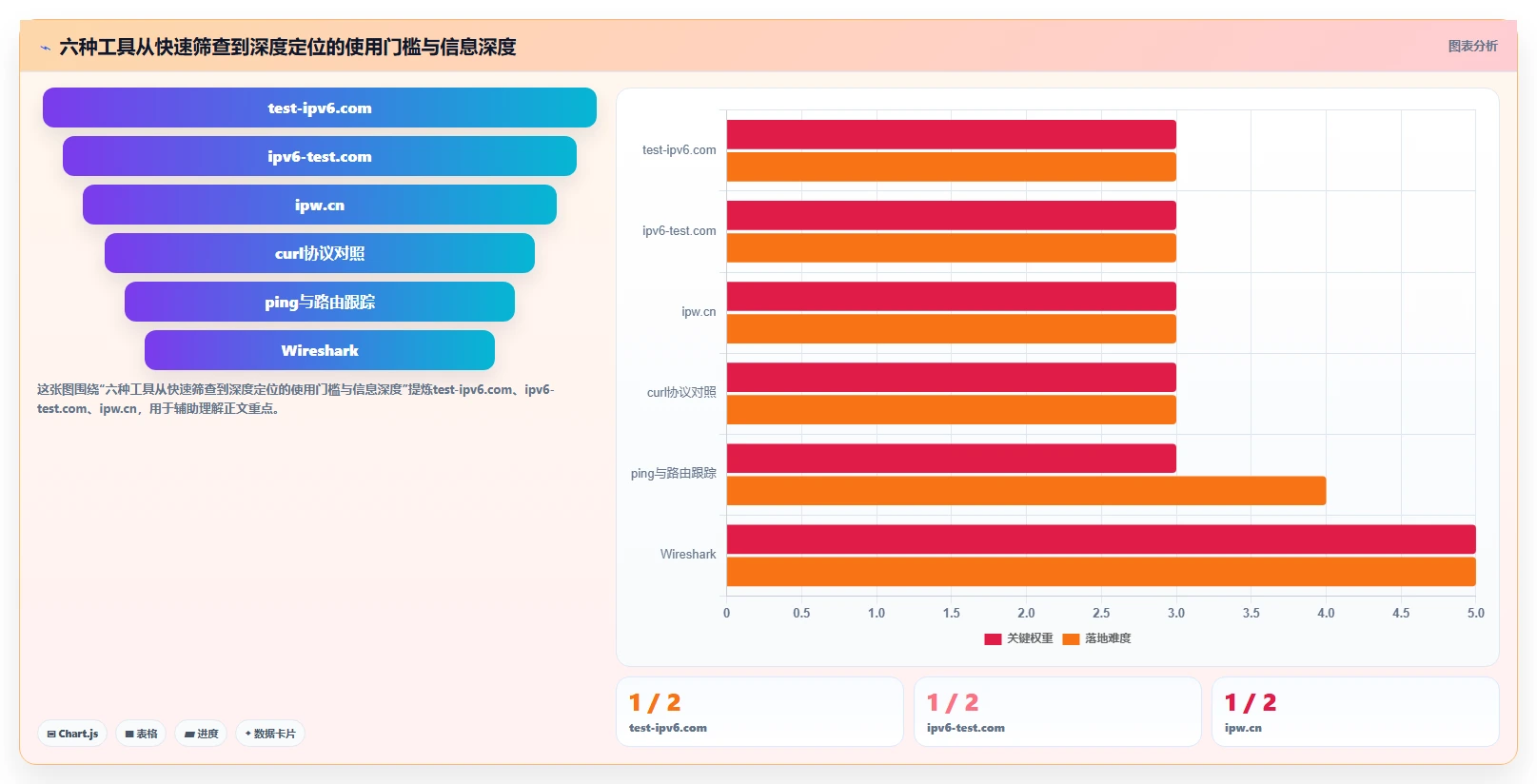Click the orange bar for test-ipv6.com
1537x784 pixels.
tap(952, 167)
